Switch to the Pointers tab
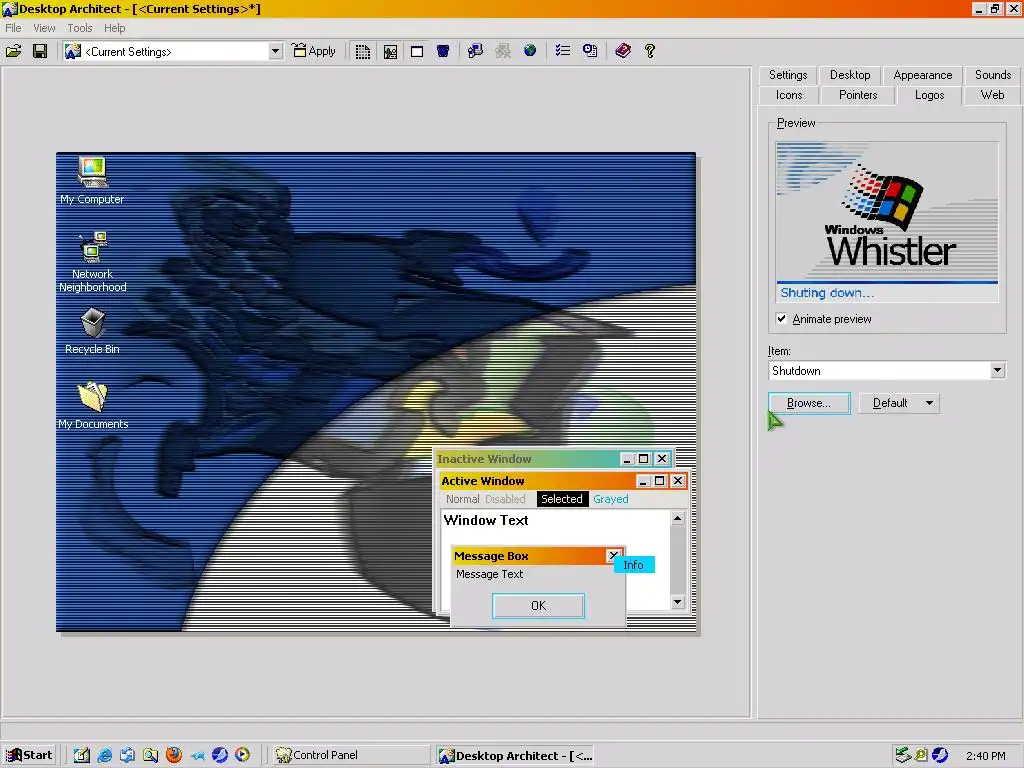Viewport: 1024px width, 768px height. 857,95
